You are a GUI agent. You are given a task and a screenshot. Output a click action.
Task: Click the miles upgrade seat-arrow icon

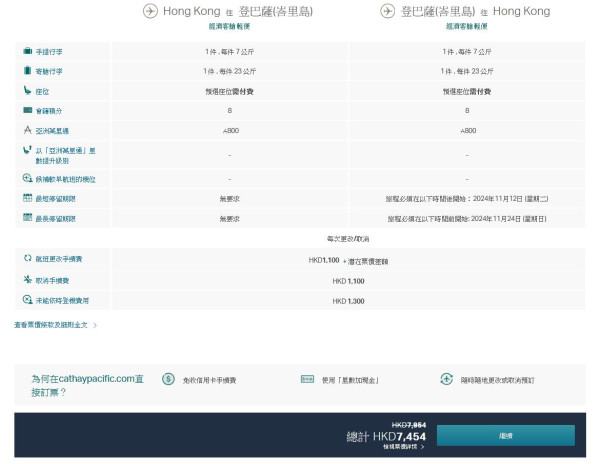tap(27, 150)
